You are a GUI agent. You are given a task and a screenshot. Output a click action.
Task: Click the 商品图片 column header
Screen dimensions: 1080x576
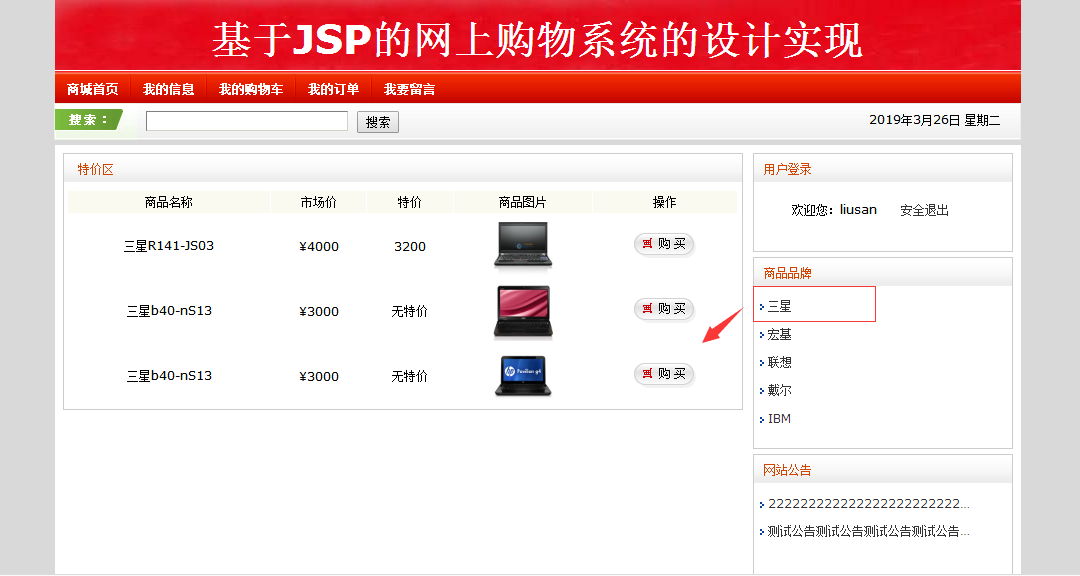click(x=523, y=202)
